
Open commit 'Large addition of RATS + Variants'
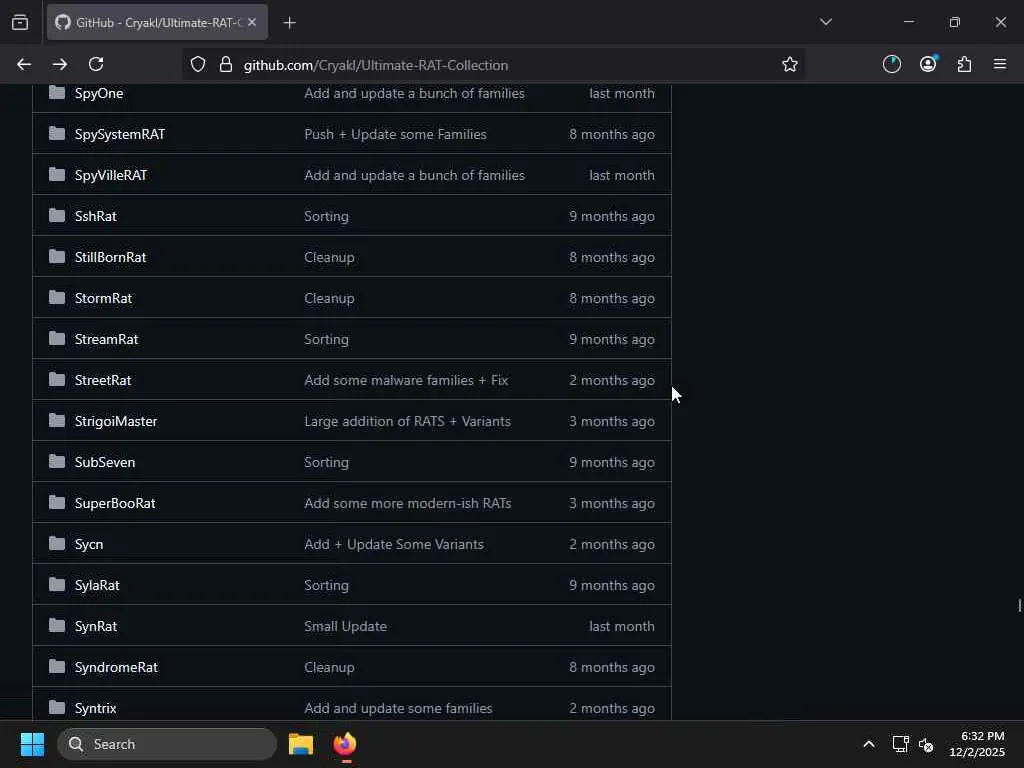[408, 421]
